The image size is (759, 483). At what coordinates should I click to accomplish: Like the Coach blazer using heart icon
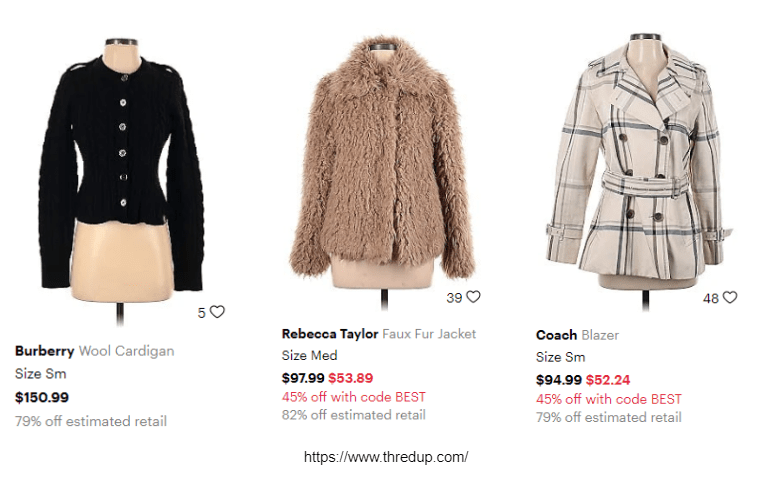(x=729, y=297)
